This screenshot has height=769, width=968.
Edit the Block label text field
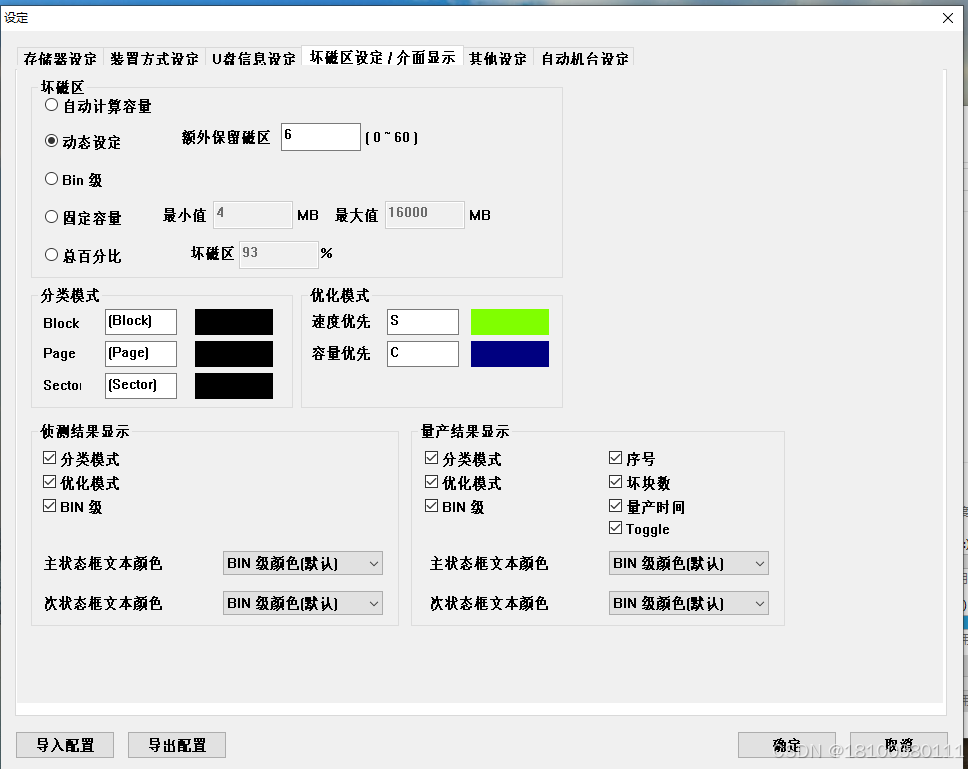141,322
